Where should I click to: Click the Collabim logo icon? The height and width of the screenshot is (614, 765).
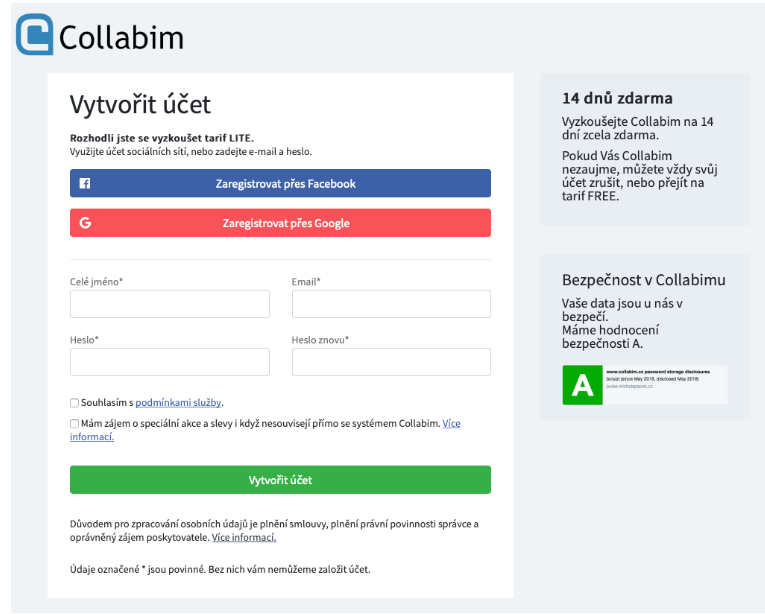34,34
